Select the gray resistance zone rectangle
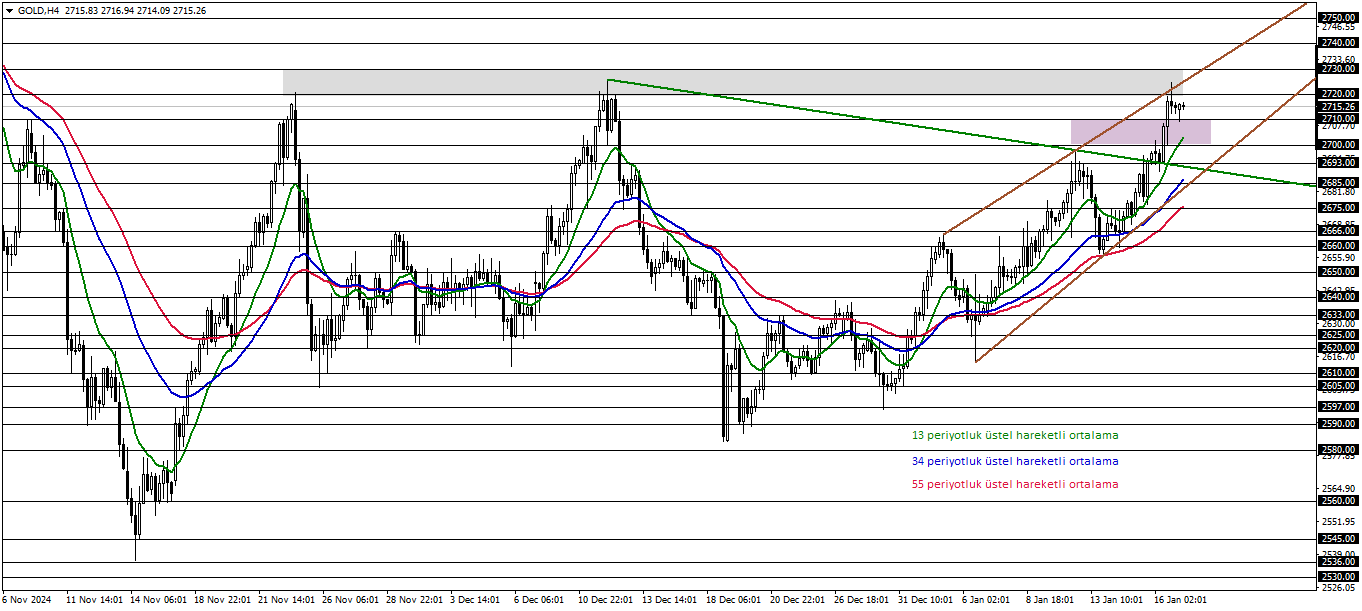The width and height of the screenshot is (1362, 611). 732,82
